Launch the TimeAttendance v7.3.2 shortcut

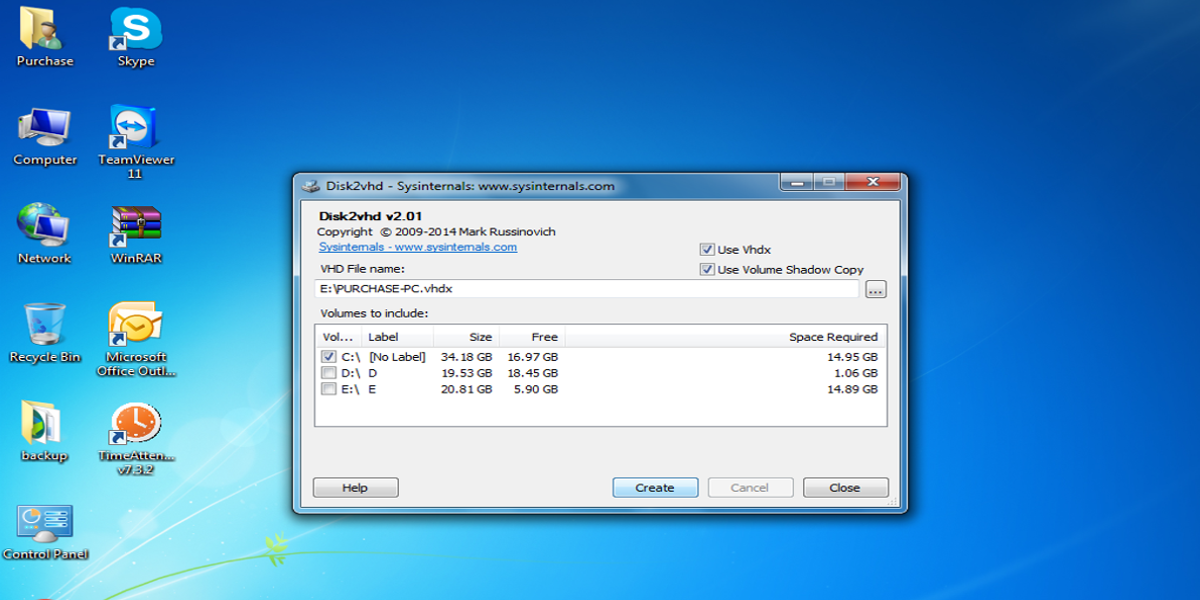click(136, 438)
